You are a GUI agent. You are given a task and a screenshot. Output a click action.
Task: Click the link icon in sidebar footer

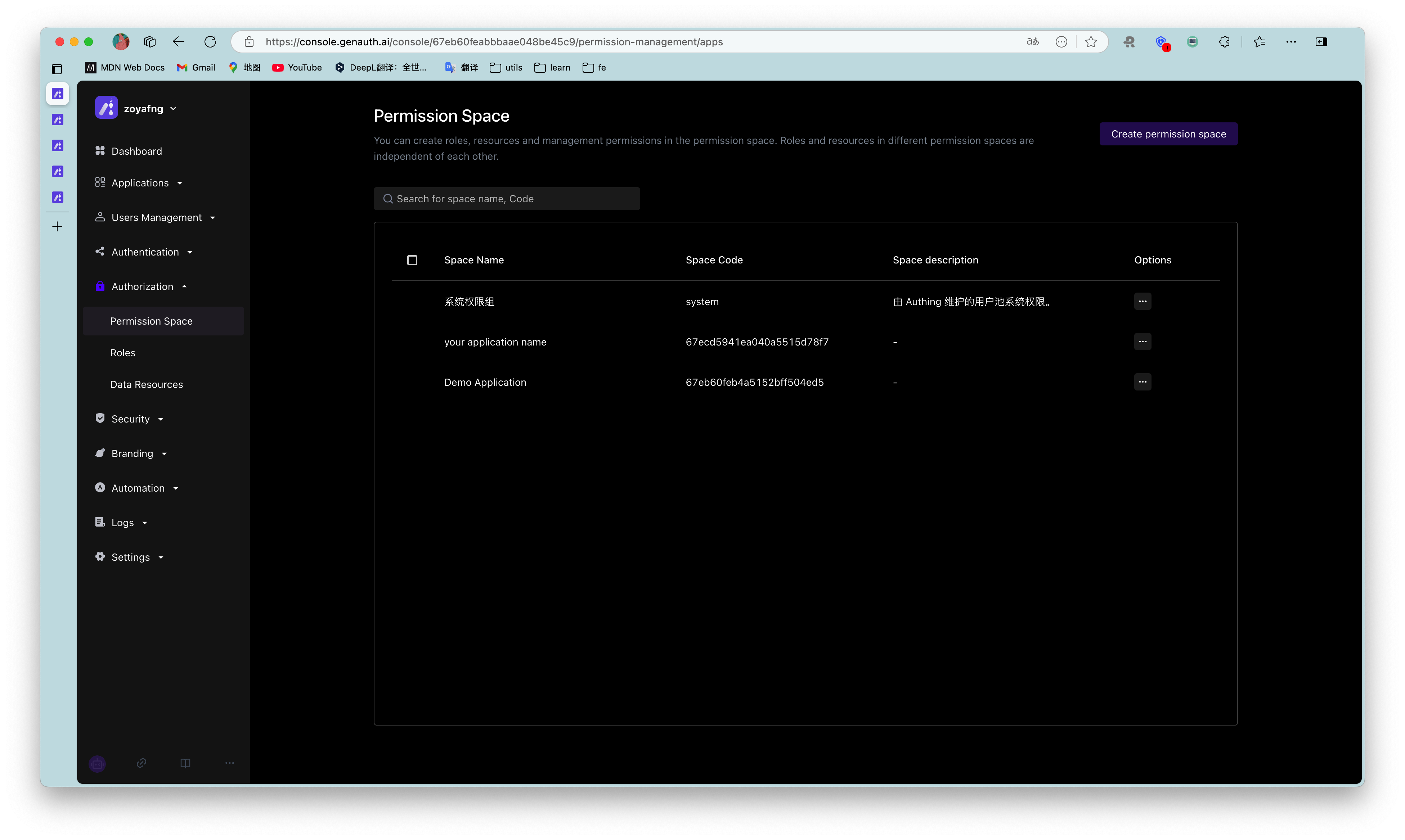(141, 763)
